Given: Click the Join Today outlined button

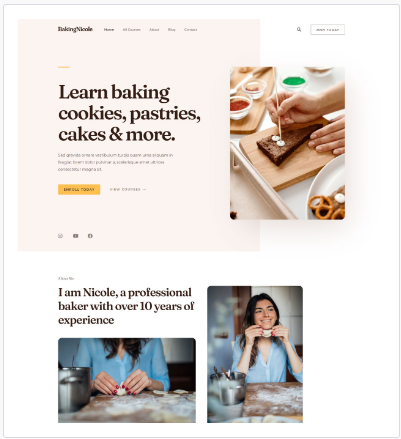Looking at the screenshot, I should coord(328,30).
